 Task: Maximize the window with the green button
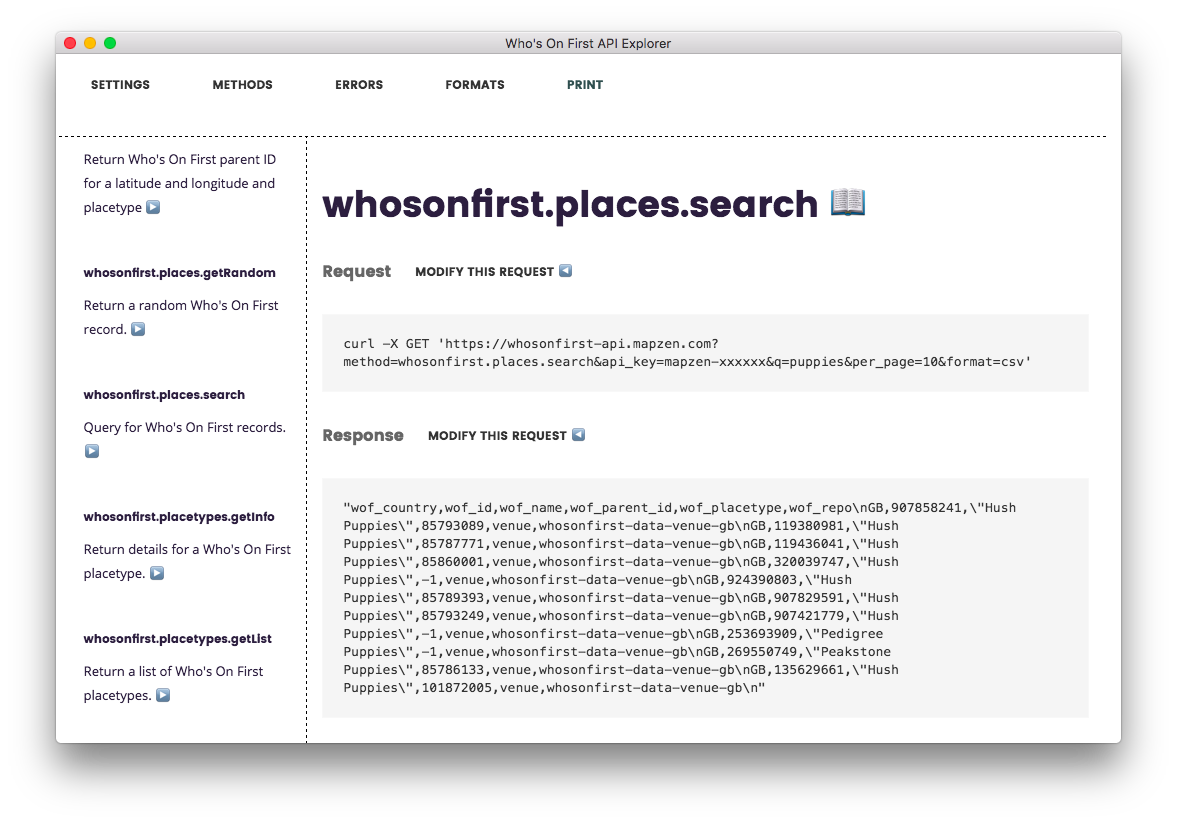click(x=110, y=44)
